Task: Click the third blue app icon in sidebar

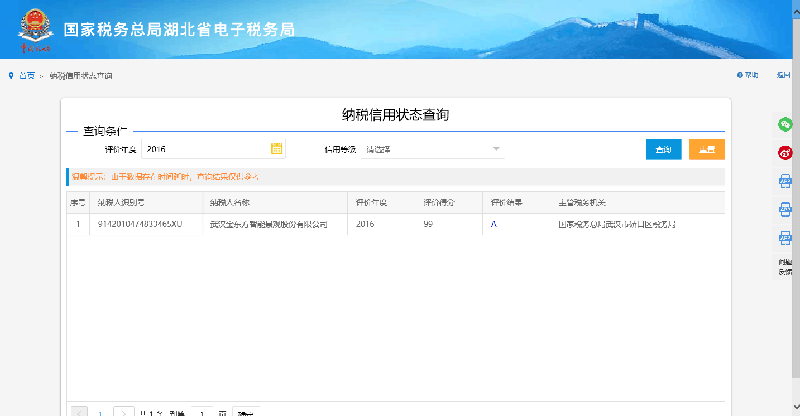Action: coord(785,238)
